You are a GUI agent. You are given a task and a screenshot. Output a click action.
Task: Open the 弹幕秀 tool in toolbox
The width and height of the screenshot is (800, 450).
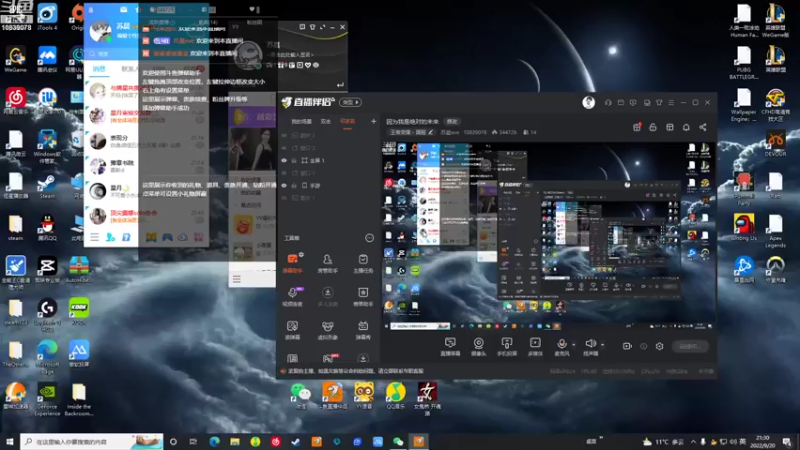[x=363, y=330]
